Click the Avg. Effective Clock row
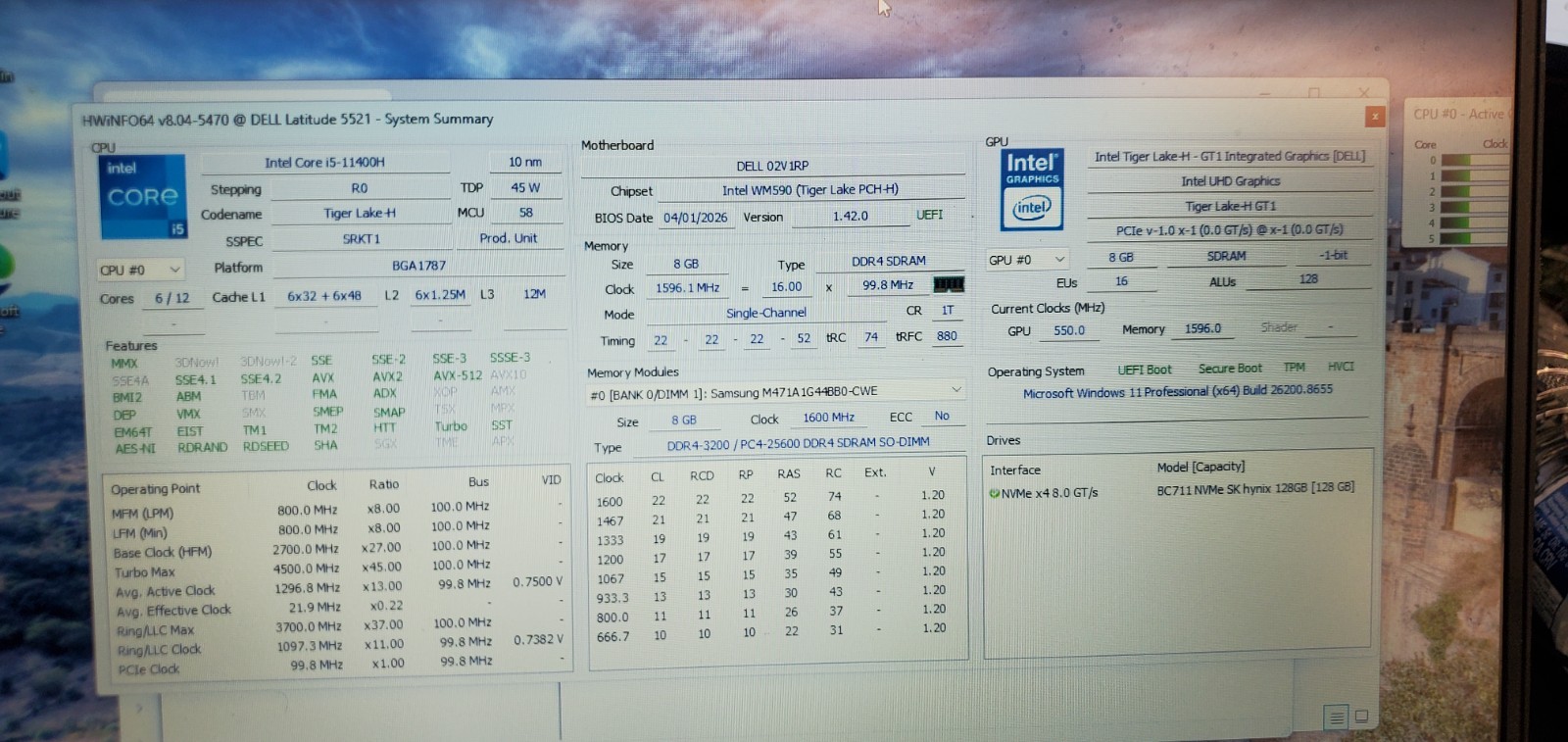Screen dimensions: 1568x742 tap(337, 608)
